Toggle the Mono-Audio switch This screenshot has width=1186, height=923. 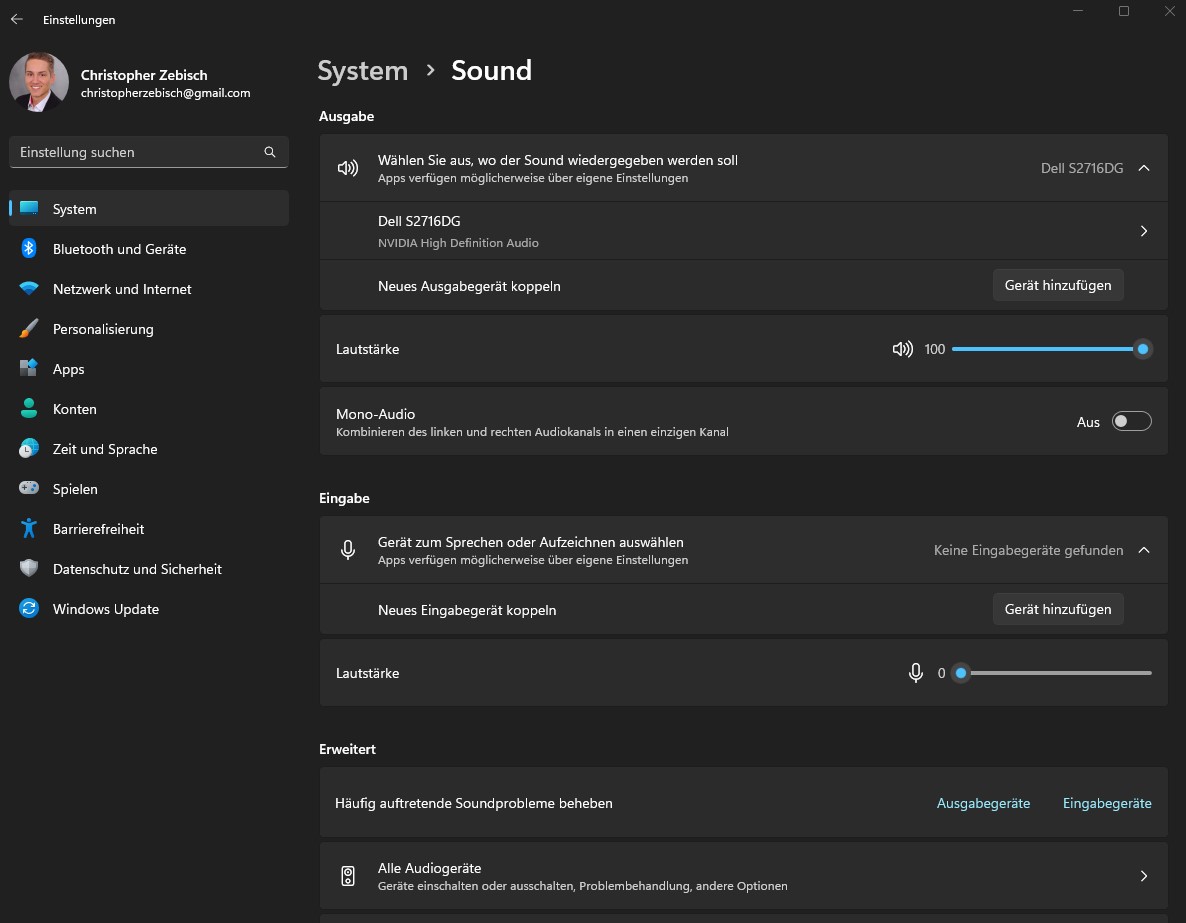(1132, 422)
